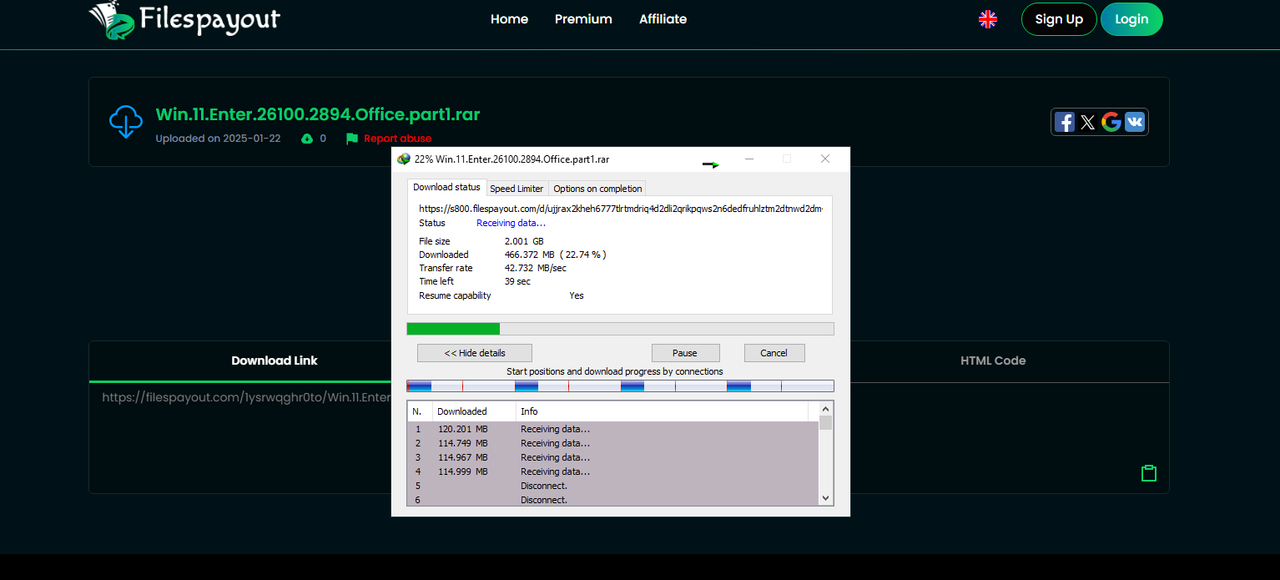
Task: Select connection row 2 with 114.749 MB
Action: pos(613,443)
